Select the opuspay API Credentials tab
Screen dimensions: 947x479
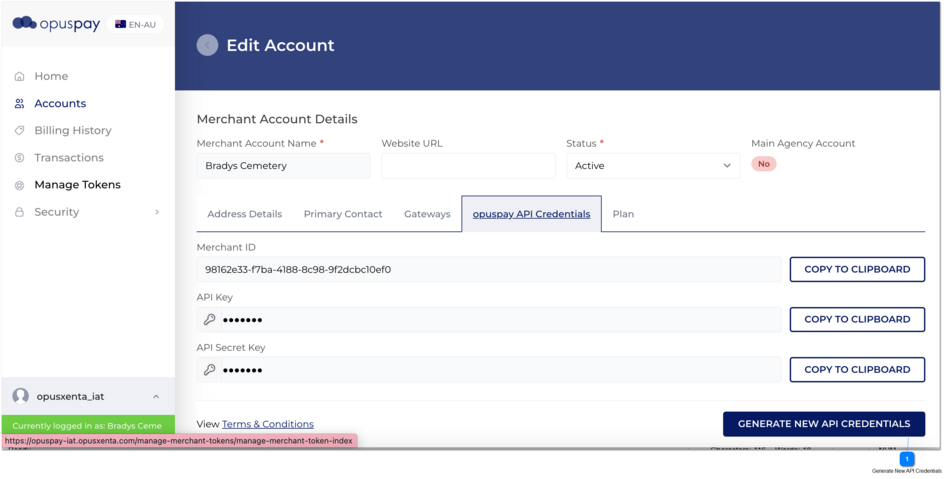(531, 214)
